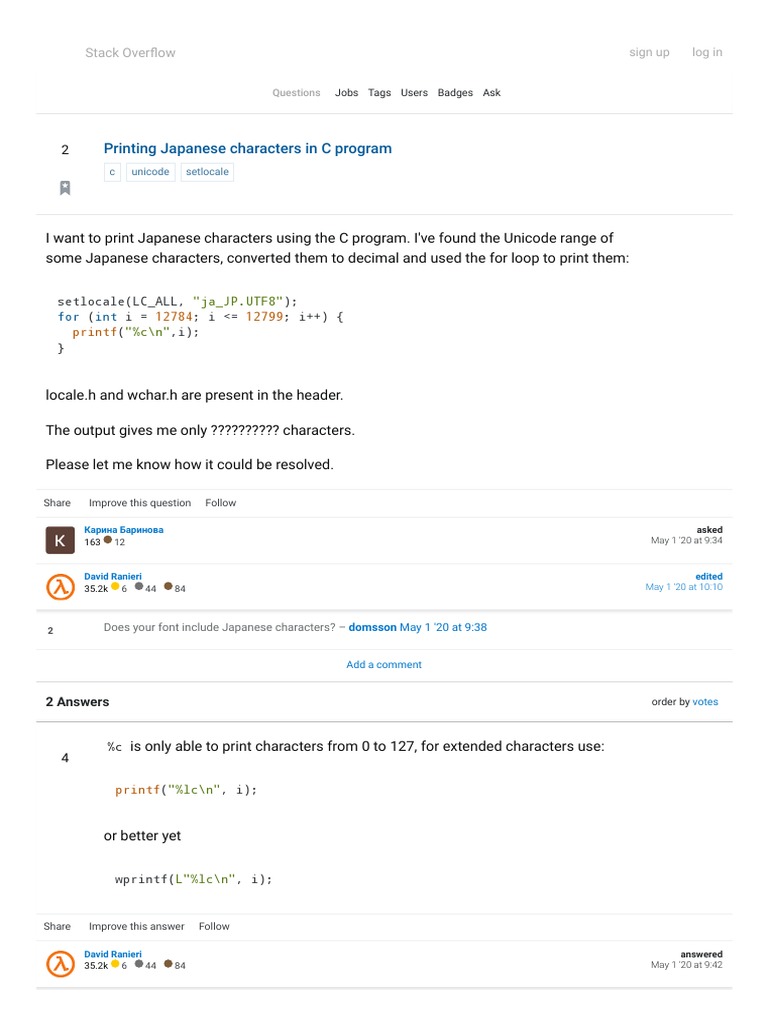Click Карина Баринова's avatar icon
Viewport: 768px width, 1024px height.
(60, 540)
